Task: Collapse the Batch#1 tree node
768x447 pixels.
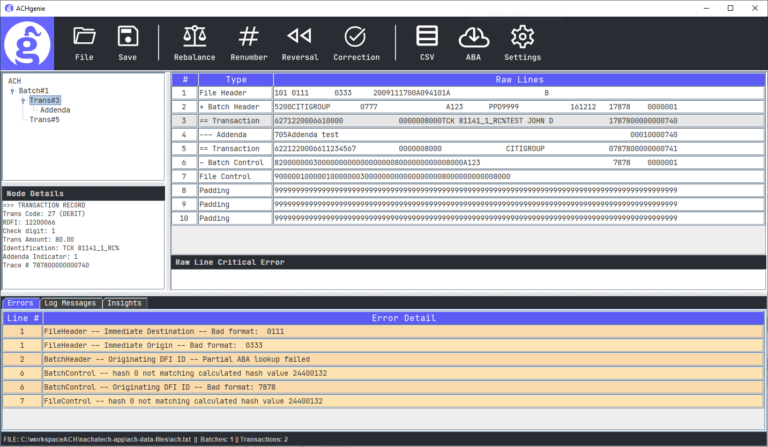Action: click(x=13, y=91)
